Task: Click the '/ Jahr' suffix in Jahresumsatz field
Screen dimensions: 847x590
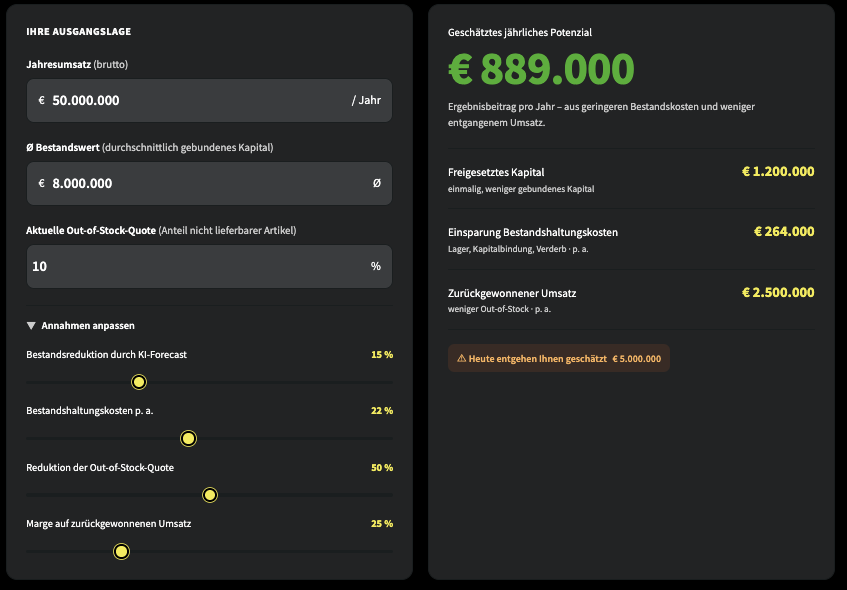Action: point(366,100)
